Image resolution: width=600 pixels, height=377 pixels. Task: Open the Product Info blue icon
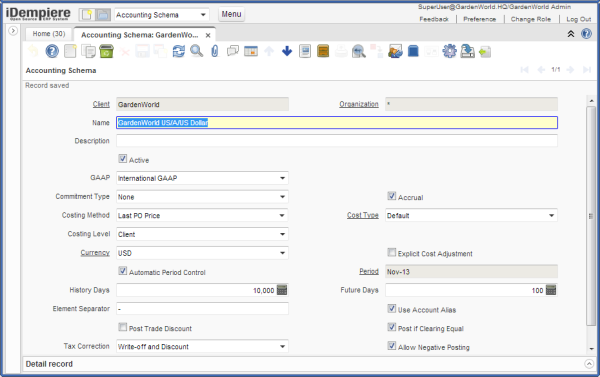[413, 51]
